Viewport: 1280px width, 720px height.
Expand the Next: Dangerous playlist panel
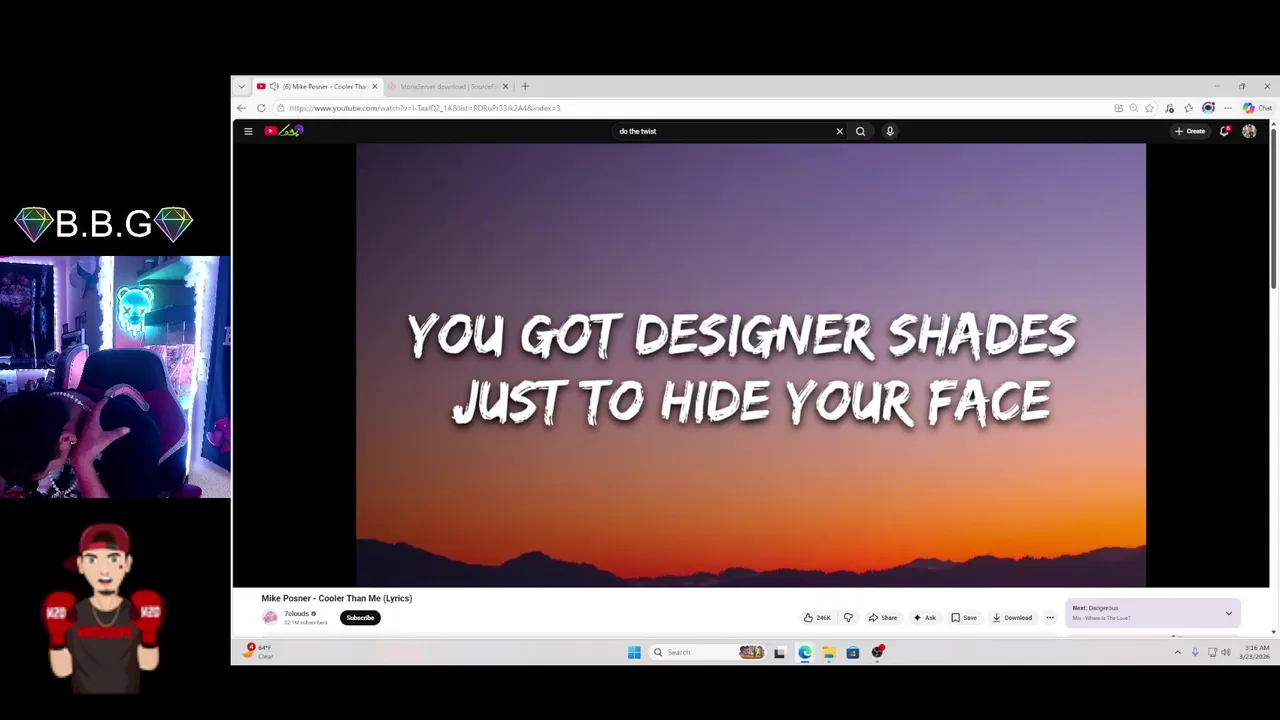[x=1229, y=613]
